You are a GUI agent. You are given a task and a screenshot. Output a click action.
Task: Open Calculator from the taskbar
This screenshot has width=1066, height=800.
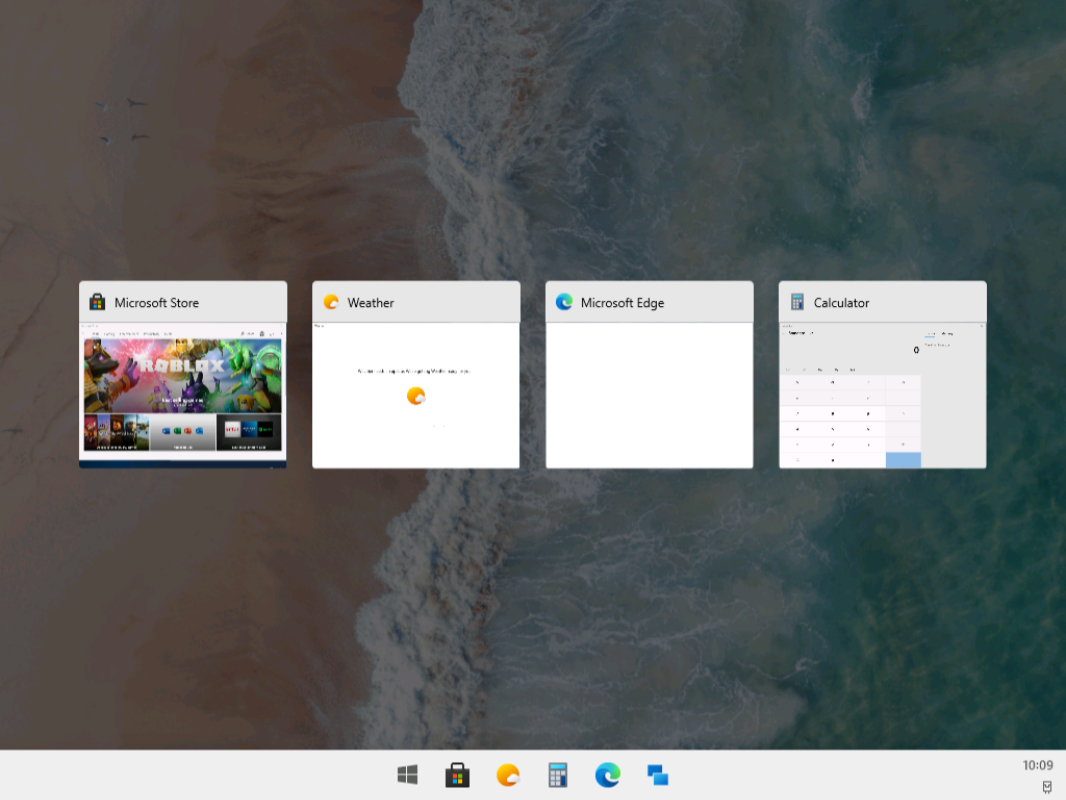[x=557, y=775]
